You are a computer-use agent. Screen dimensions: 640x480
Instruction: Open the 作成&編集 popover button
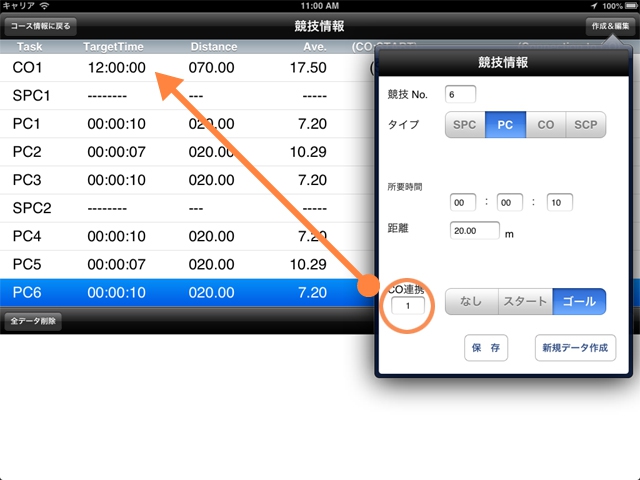608,27
